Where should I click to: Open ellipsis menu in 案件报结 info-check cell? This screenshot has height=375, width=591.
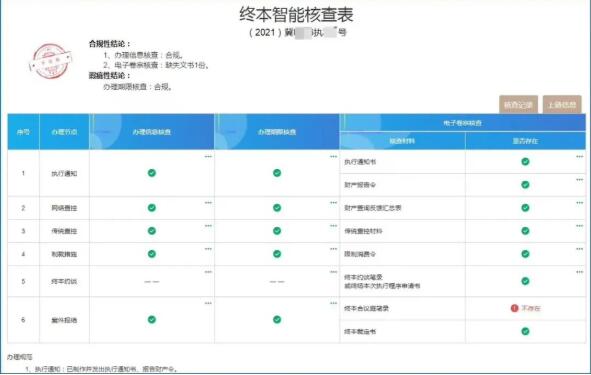pos(208,303)
